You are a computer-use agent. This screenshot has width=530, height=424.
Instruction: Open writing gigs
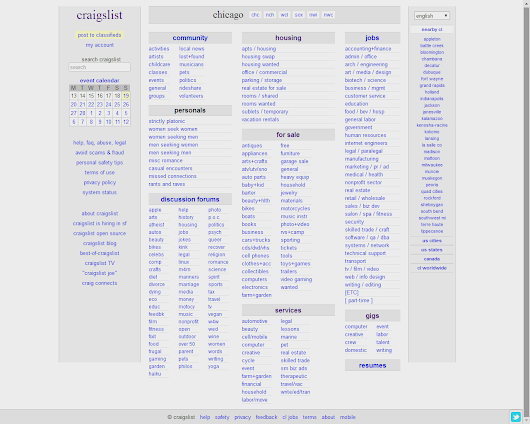click(x=384, y=350)
